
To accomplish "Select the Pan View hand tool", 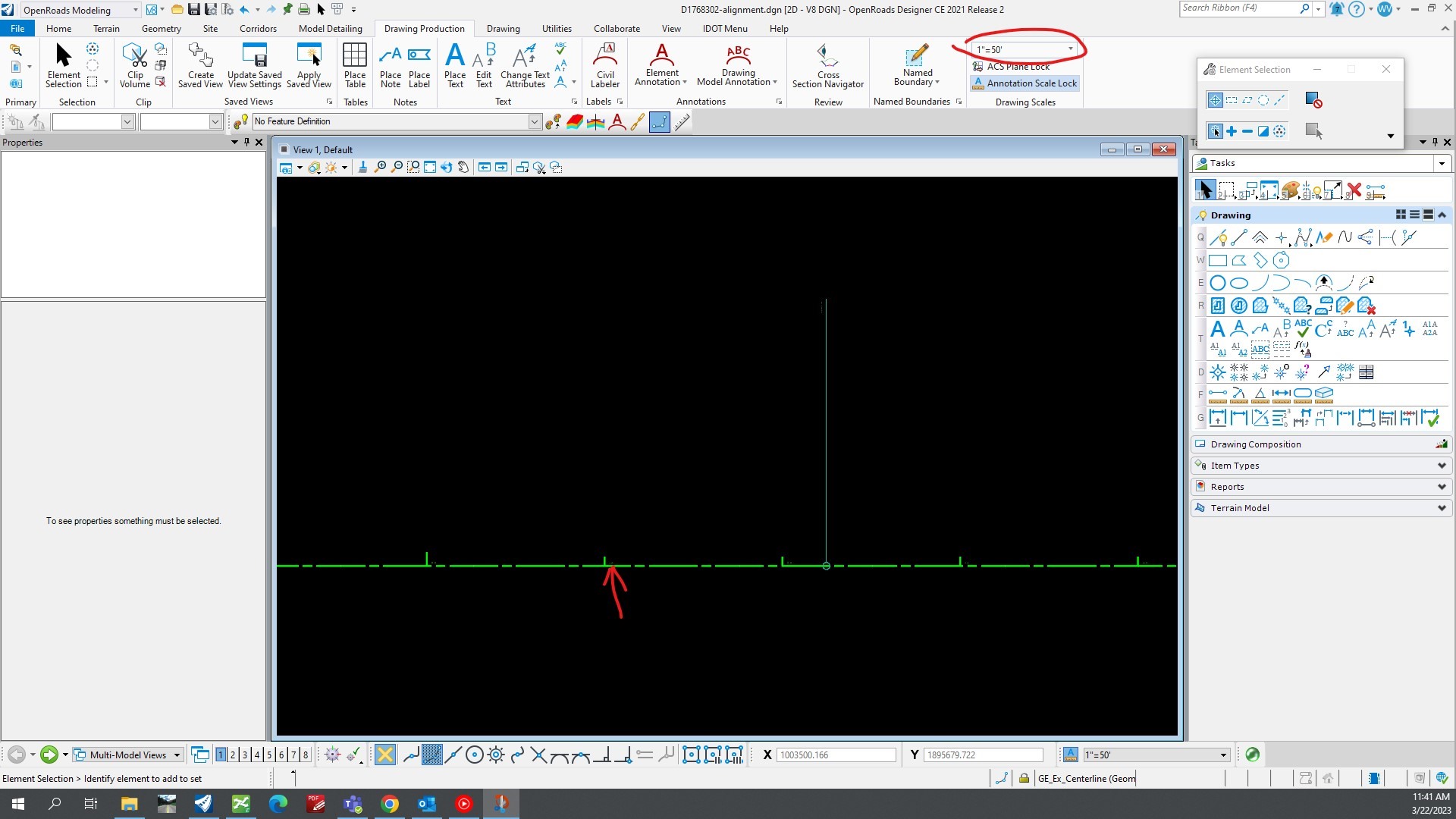I will pyautogui.click(x=463, y=168).
